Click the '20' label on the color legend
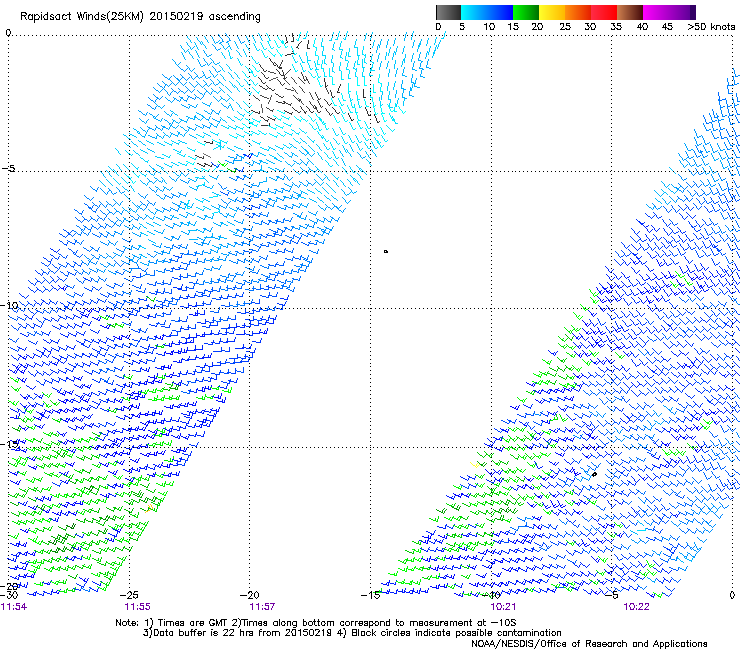The width and height of the screenshot is (740, 650). [537, 27]
